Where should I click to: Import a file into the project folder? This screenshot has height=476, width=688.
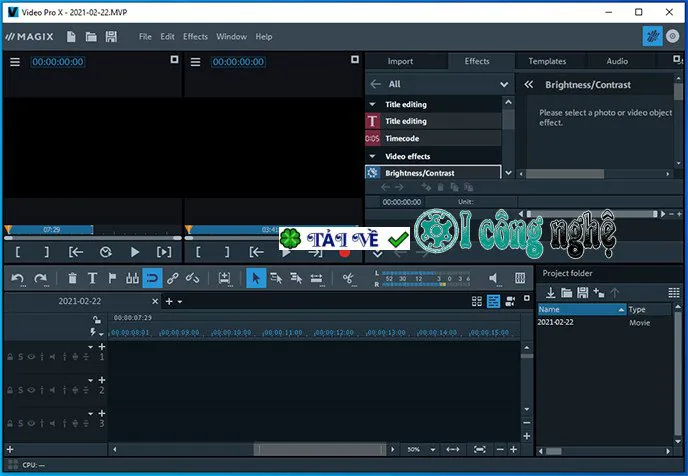pos(550,293)
